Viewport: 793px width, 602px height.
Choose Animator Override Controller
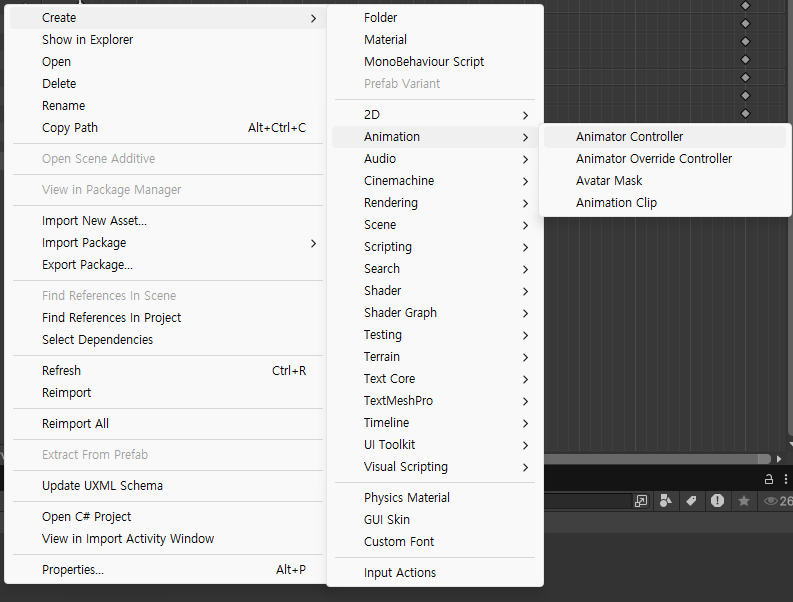click(x=665, y=159)
